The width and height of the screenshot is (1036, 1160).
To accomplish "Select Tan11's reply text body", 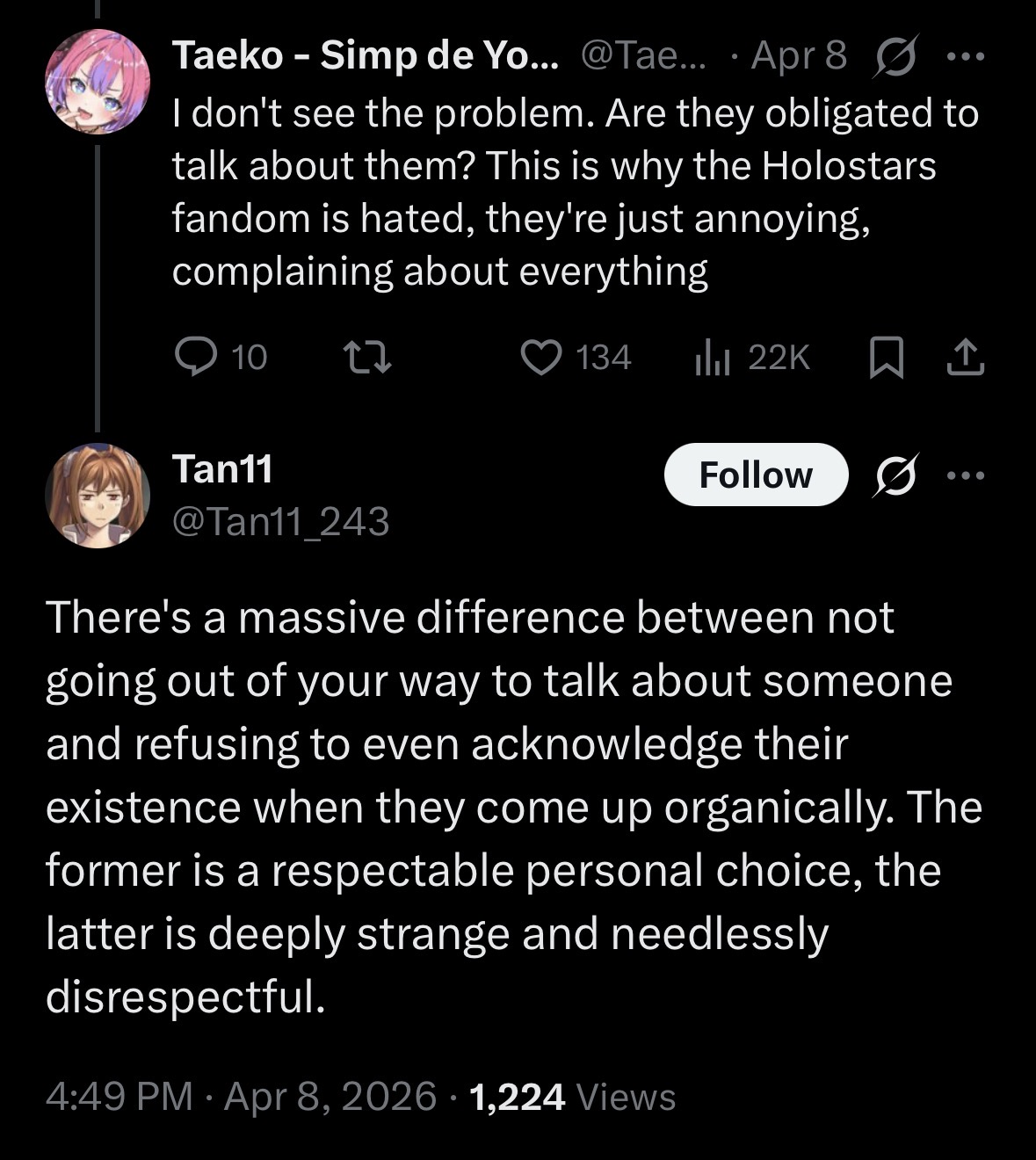I will (x=513, y=807).
